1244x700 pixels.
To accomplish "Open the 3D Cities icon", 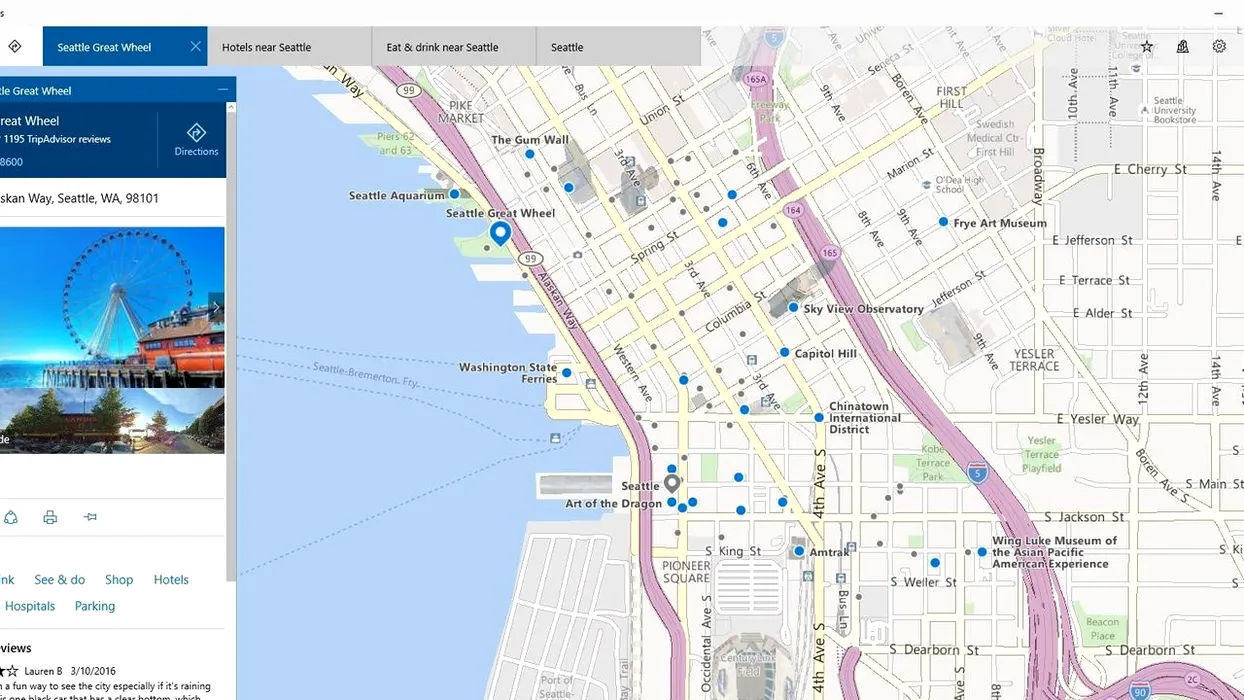I will pos(1183,46).
